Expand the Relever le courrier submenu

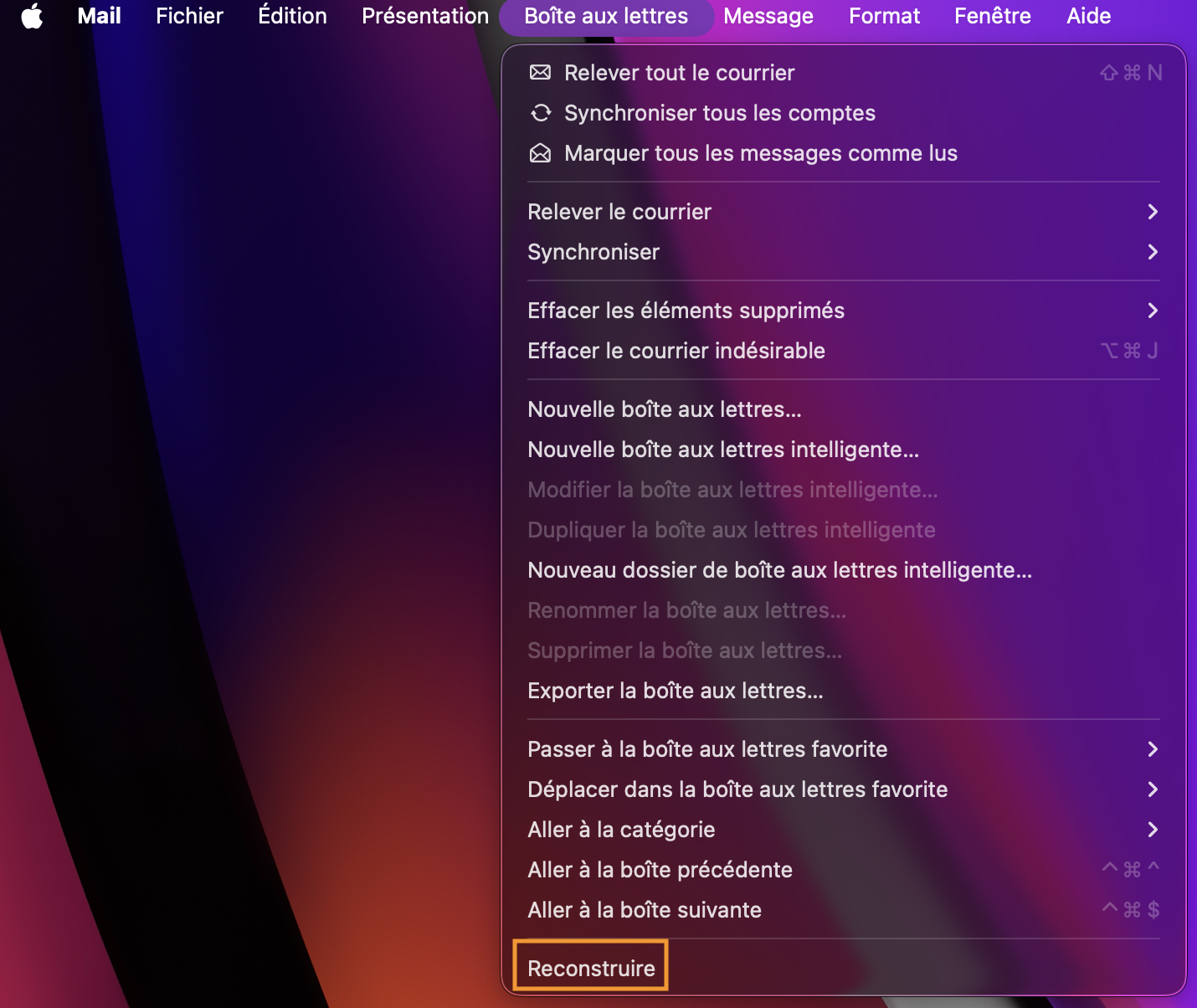pyautogui.click(x=844, y=212)
